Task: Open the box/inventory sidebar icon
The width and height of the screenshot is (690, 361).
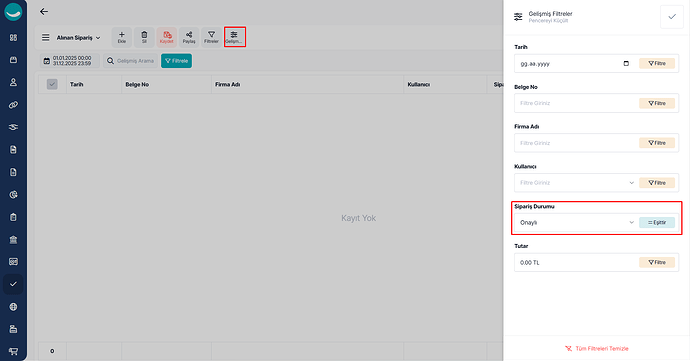Action: (x=13, y=60)
